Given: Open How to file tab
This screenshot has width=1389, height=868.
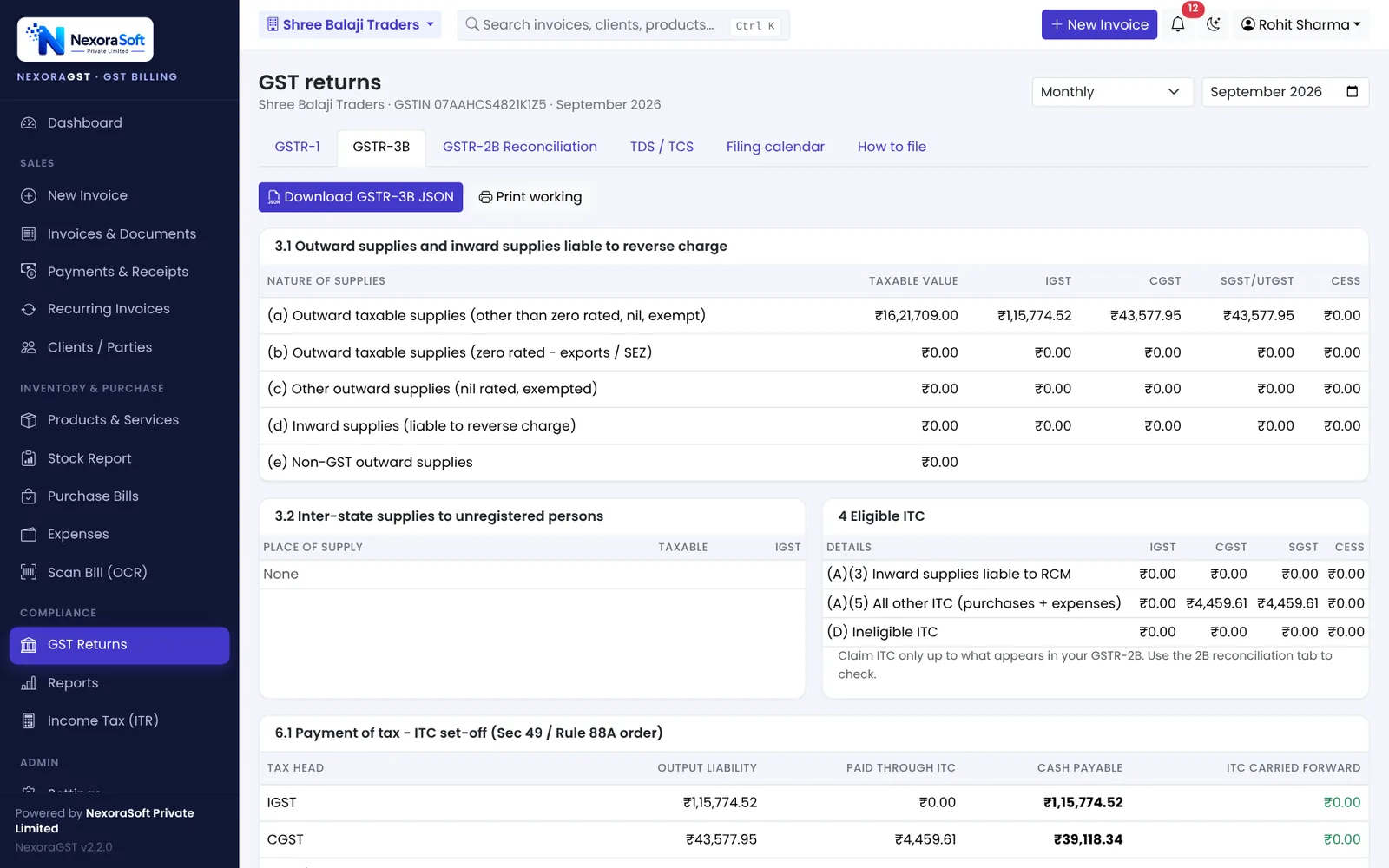Looking at the screenshot, I should (x=892, y=147).
